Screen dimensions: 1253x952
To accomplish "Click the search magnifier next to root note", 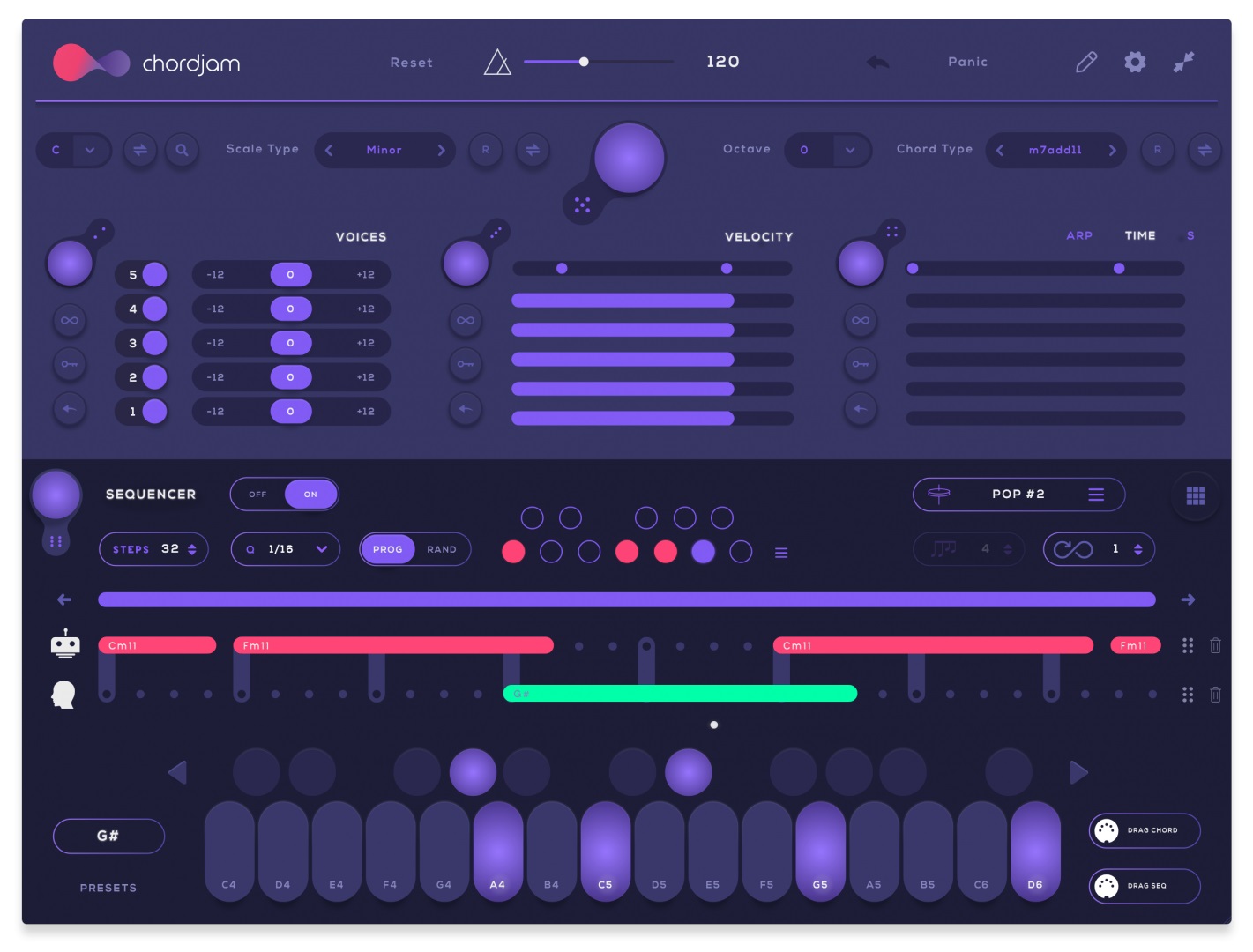I will pyautogui.click(x=183, y=151).
